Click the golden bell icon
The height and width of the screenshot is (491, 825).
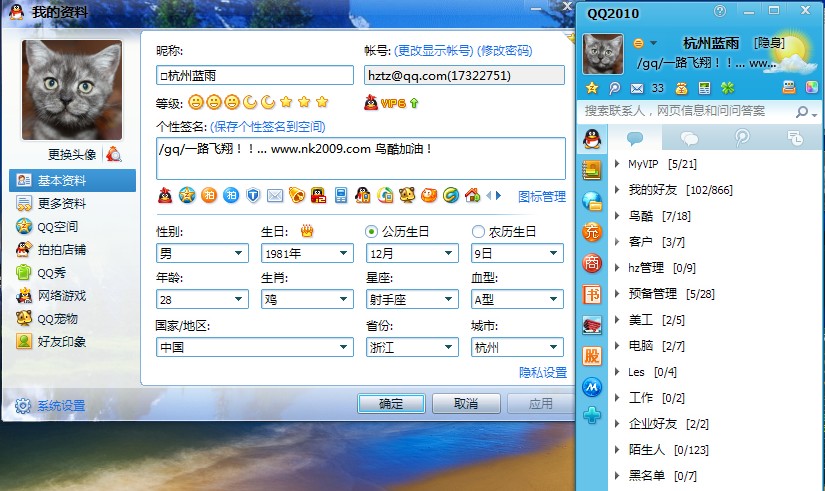tap(297, 195)
